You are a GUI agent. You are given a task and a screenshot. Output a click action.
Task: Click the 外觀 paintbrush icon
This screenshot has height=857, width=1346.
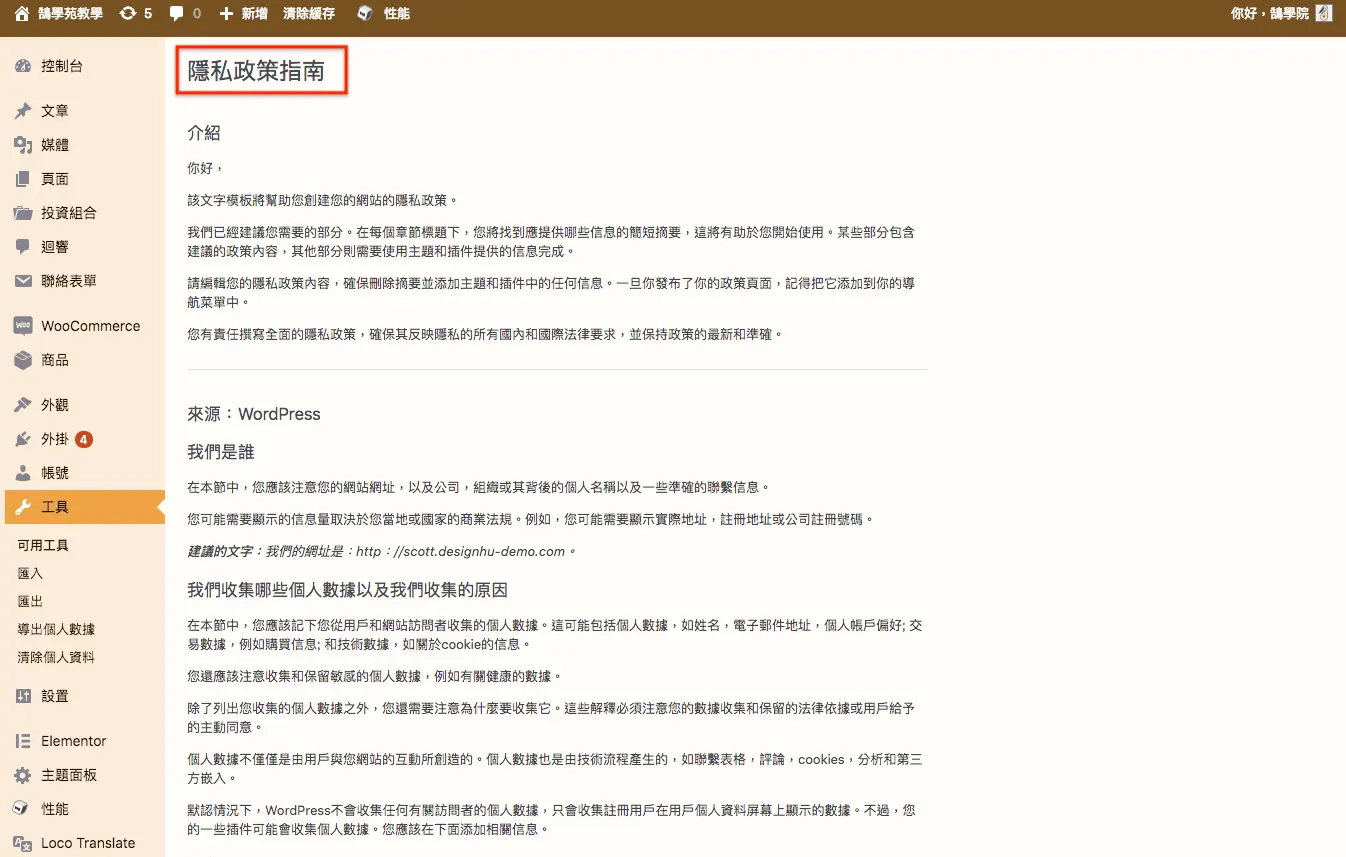[23, 405]
